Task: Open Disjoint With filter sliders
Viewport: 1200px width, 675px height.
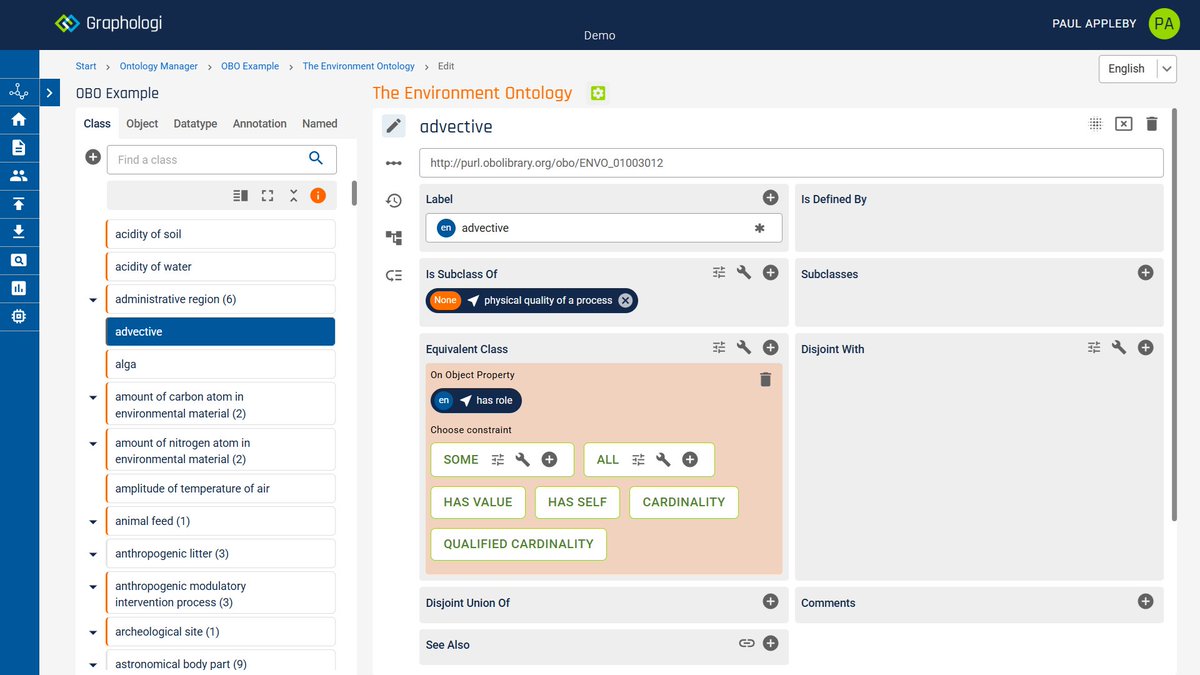Action: 1094,347
